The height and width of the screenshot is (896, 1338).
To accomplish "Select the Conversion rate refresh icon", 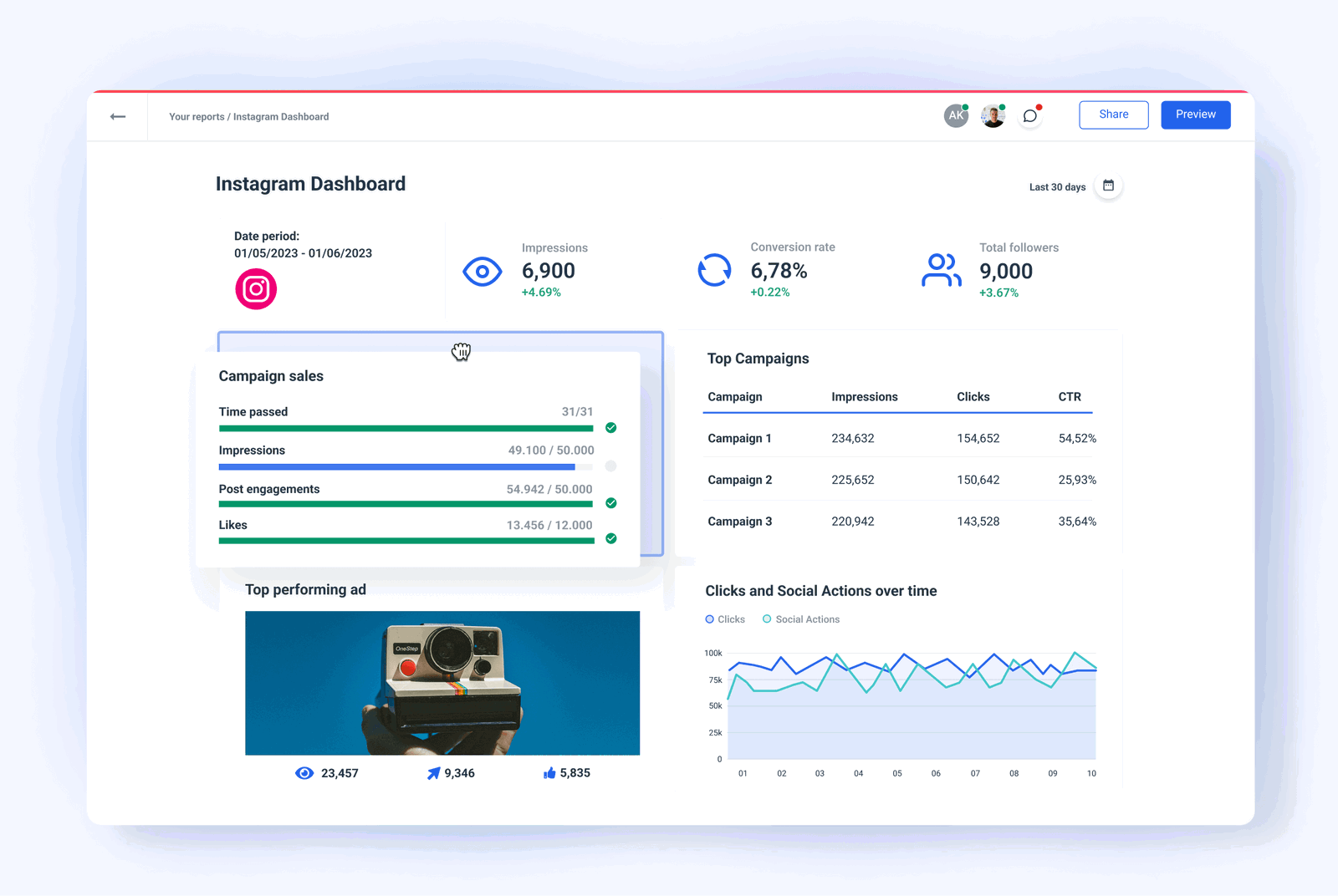I will point(715,269).
